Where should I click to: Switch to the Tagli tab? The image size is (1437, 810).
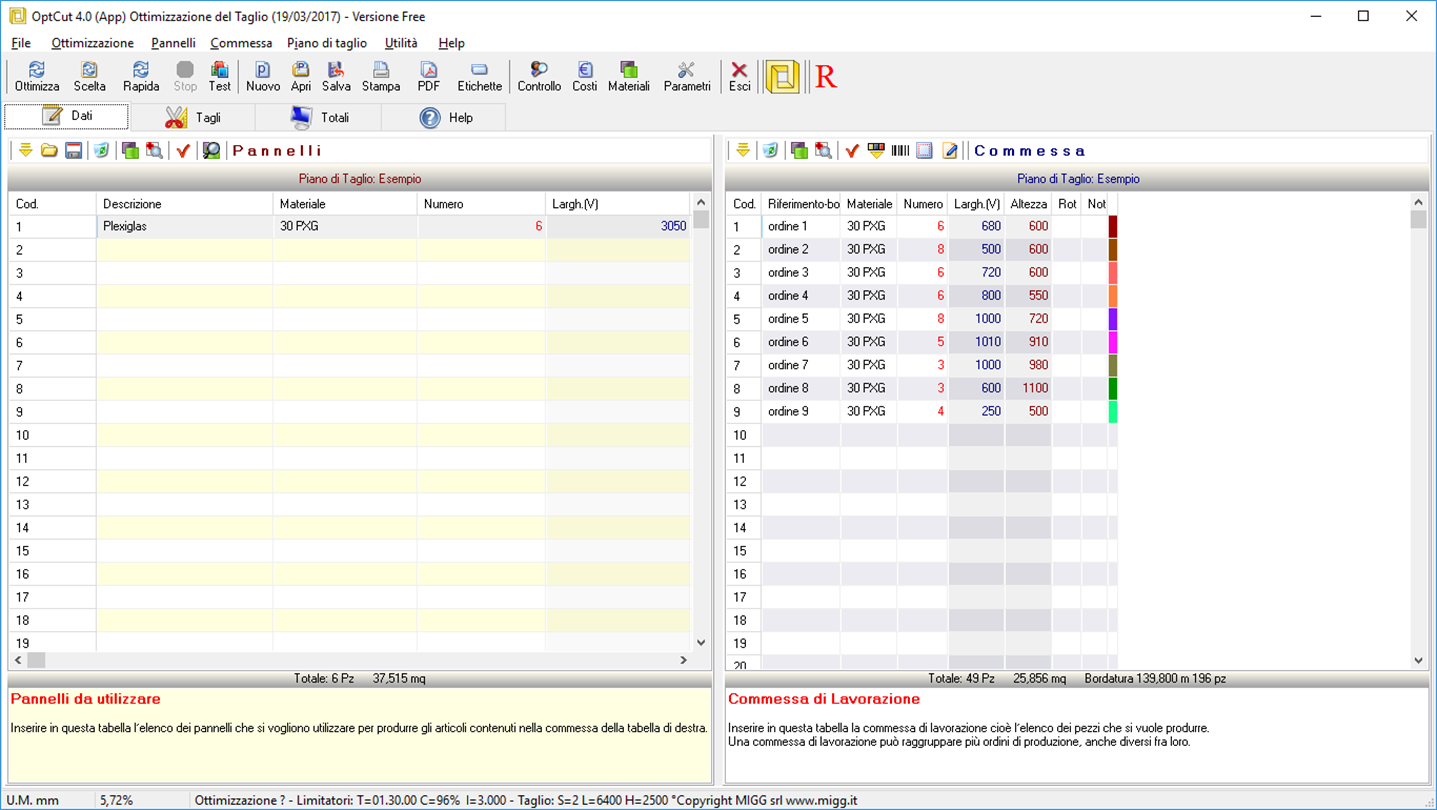[x=193, y=118]
